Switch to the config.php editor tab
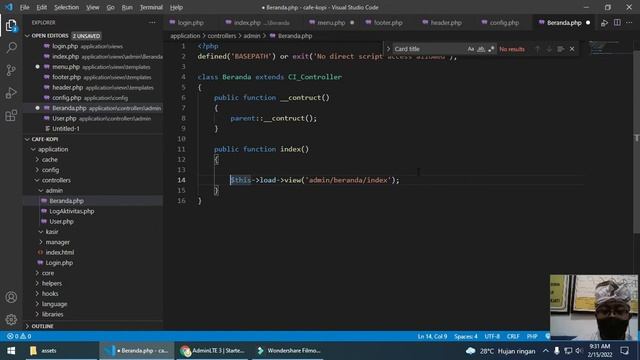The width and height of the screenshot is (640, 360). click(x=504, y=23)
